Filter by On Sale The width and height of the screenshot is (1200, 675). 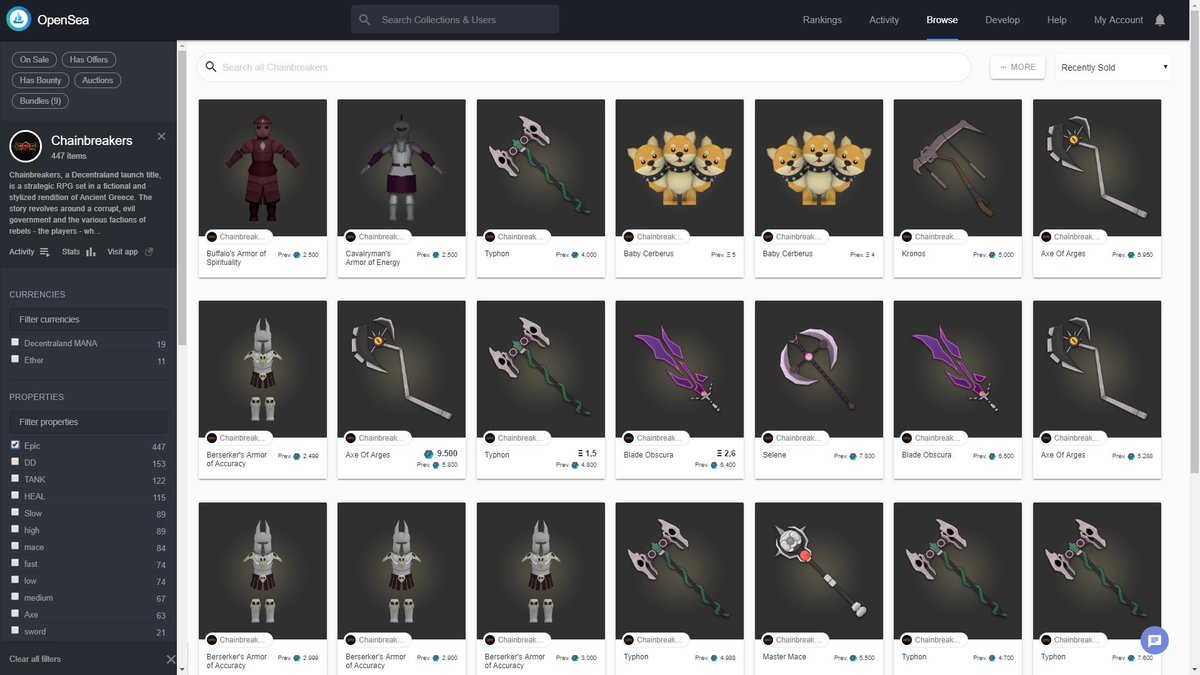pyautogui.click(x=34, y=60)
